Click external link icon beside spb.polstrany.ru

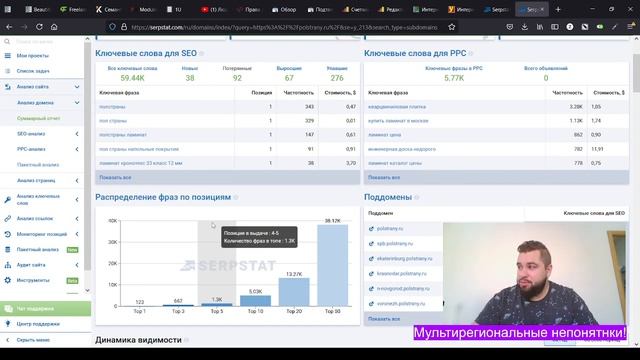[371, 244]
